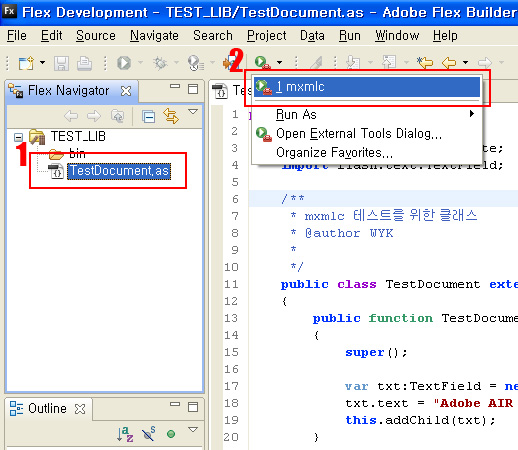Open the New wizard dropdown arrow
This screenshot has width=518, height=450.
coord(42,62)
